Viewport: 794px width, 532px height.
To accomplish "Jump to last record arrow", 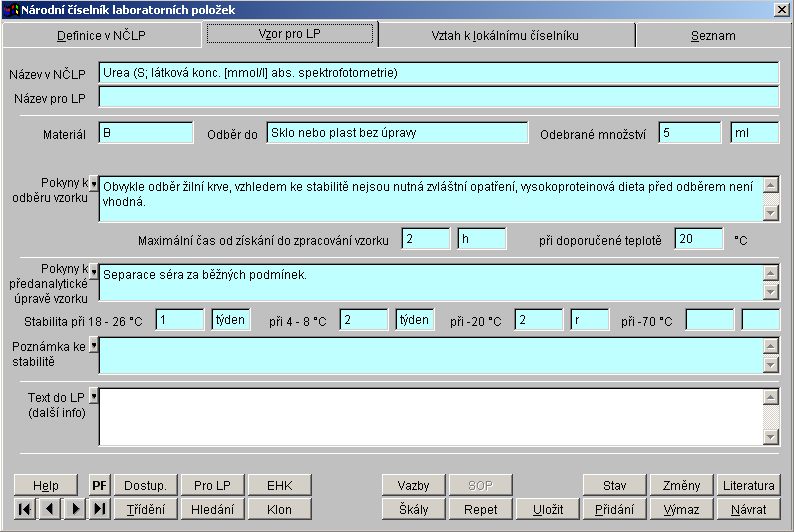I will click(x=99, y=509).
